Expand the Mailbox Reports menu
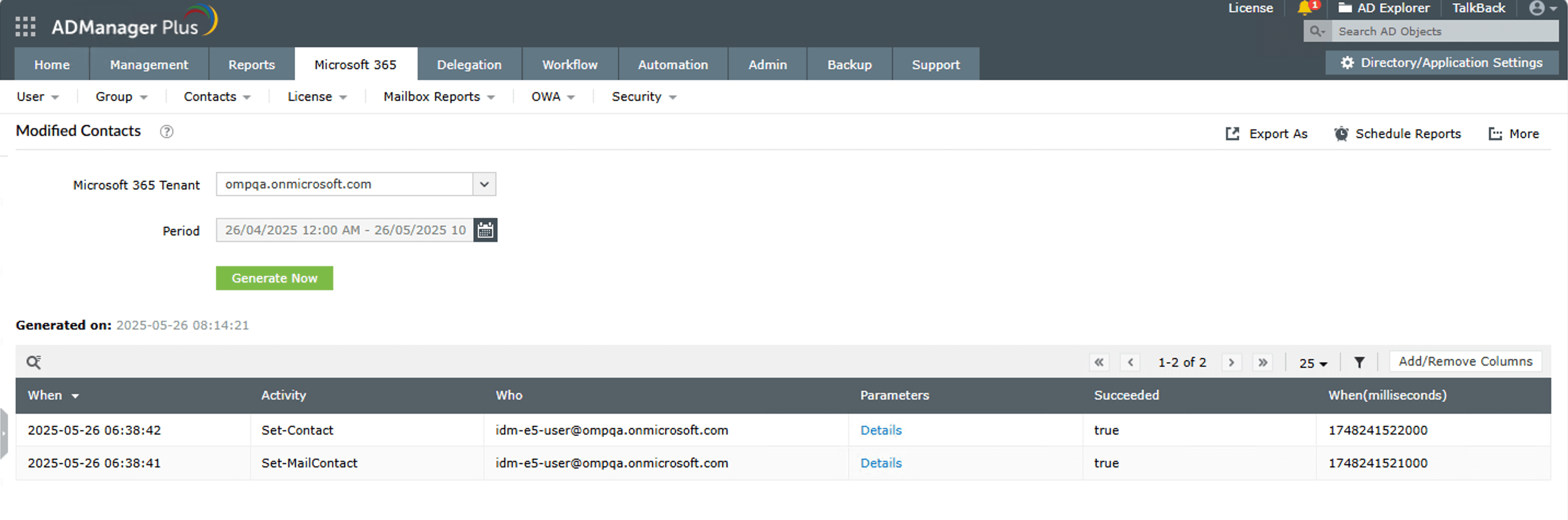Viewport: 1568px width, 520px height. (x=438, y=97)
